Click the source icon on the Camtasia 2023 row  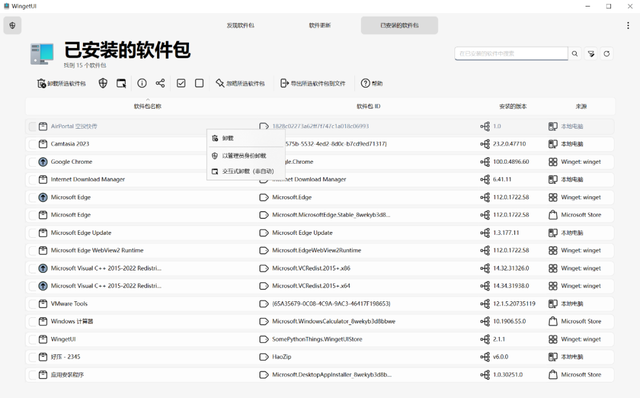pyautogui.click(x=553, y=144)
